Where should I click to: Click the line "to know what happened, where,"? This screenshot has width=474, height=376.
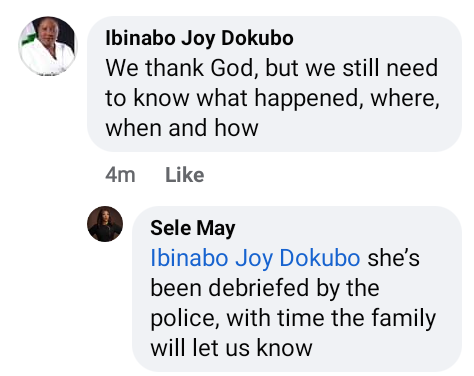(x=272, y=99)
